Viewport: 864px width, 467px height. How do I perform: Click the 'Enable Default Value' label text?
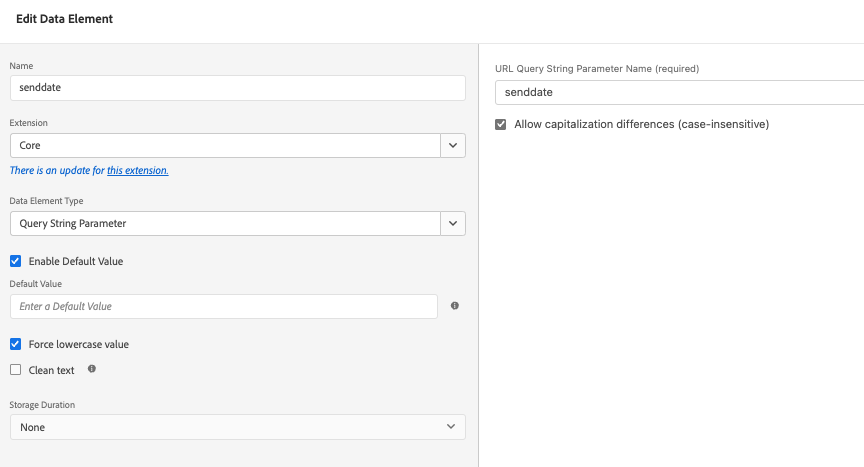click(x=76, y=261)
